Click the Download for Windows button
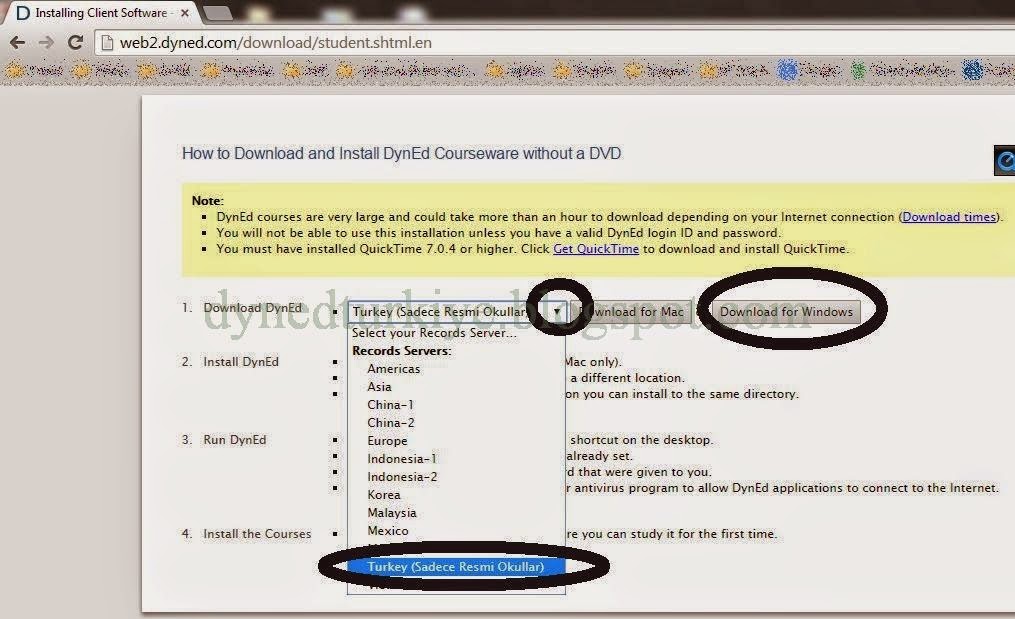This screenshot has height=619, width=1015. [x=786, y=311]
